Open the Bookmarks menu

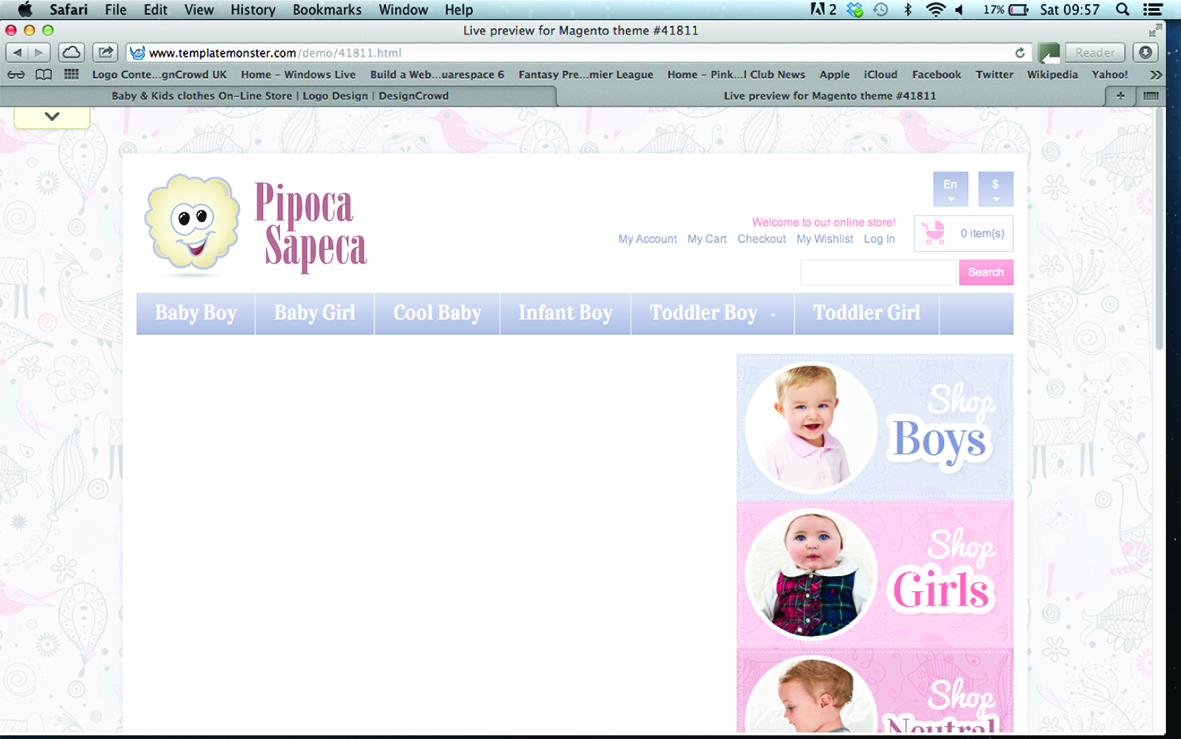327,10
